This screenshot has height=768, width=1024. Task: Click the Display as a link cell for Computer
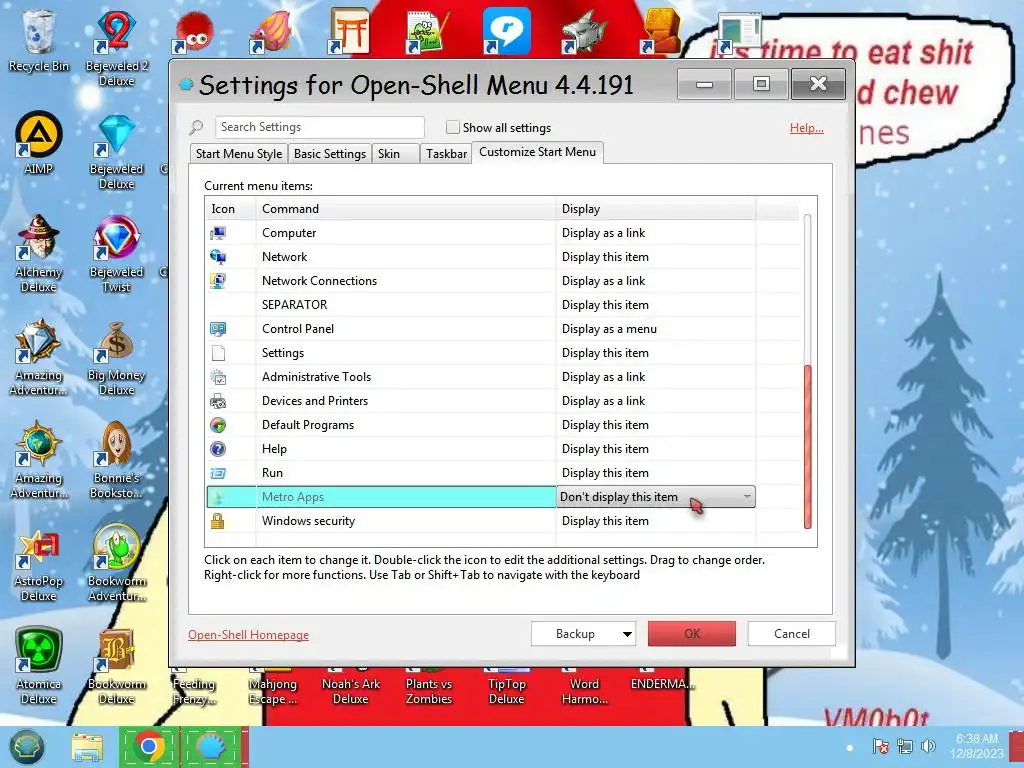click(656, 233)
